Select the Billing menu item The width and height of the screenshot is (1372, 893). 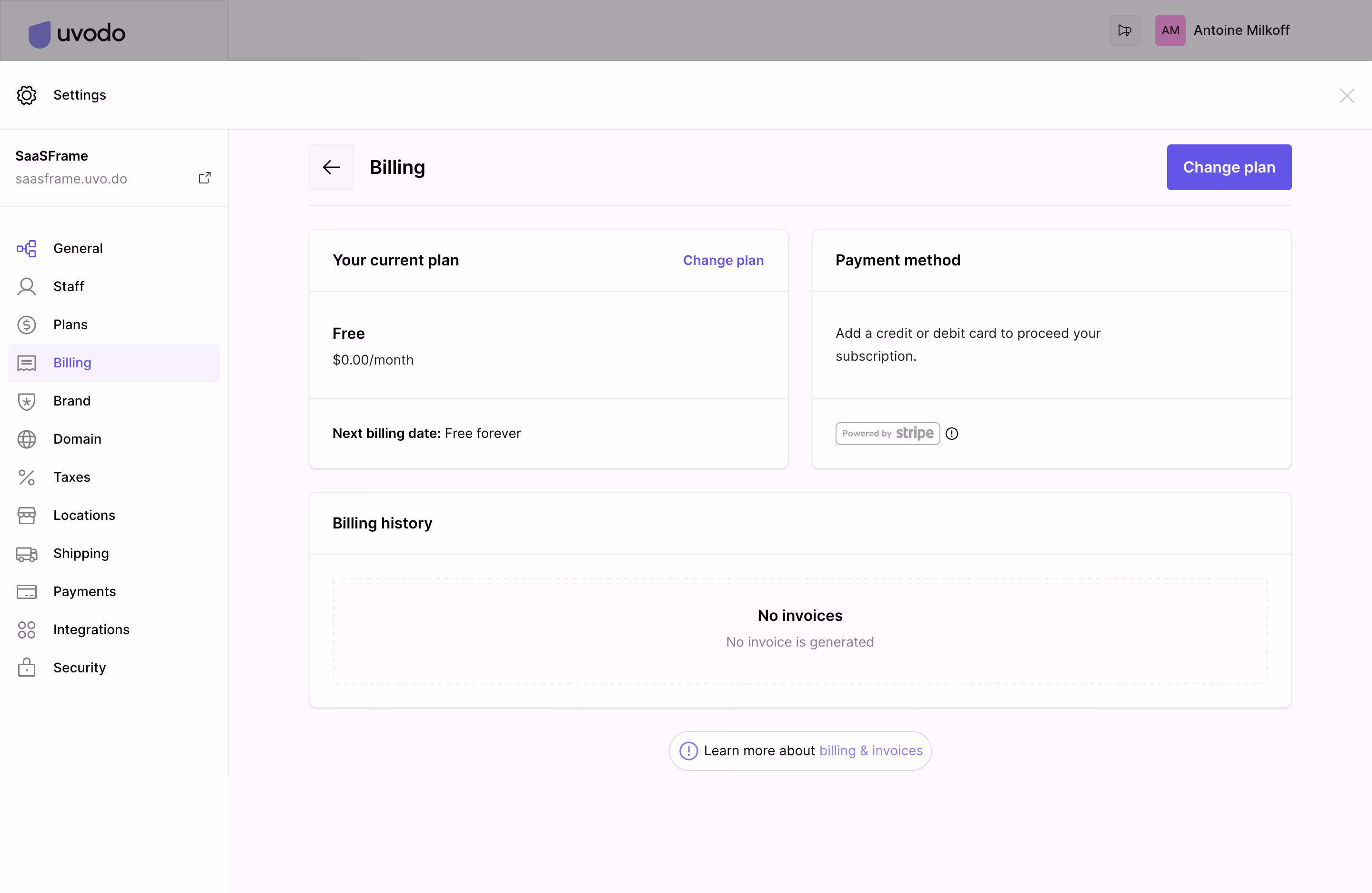113,363
